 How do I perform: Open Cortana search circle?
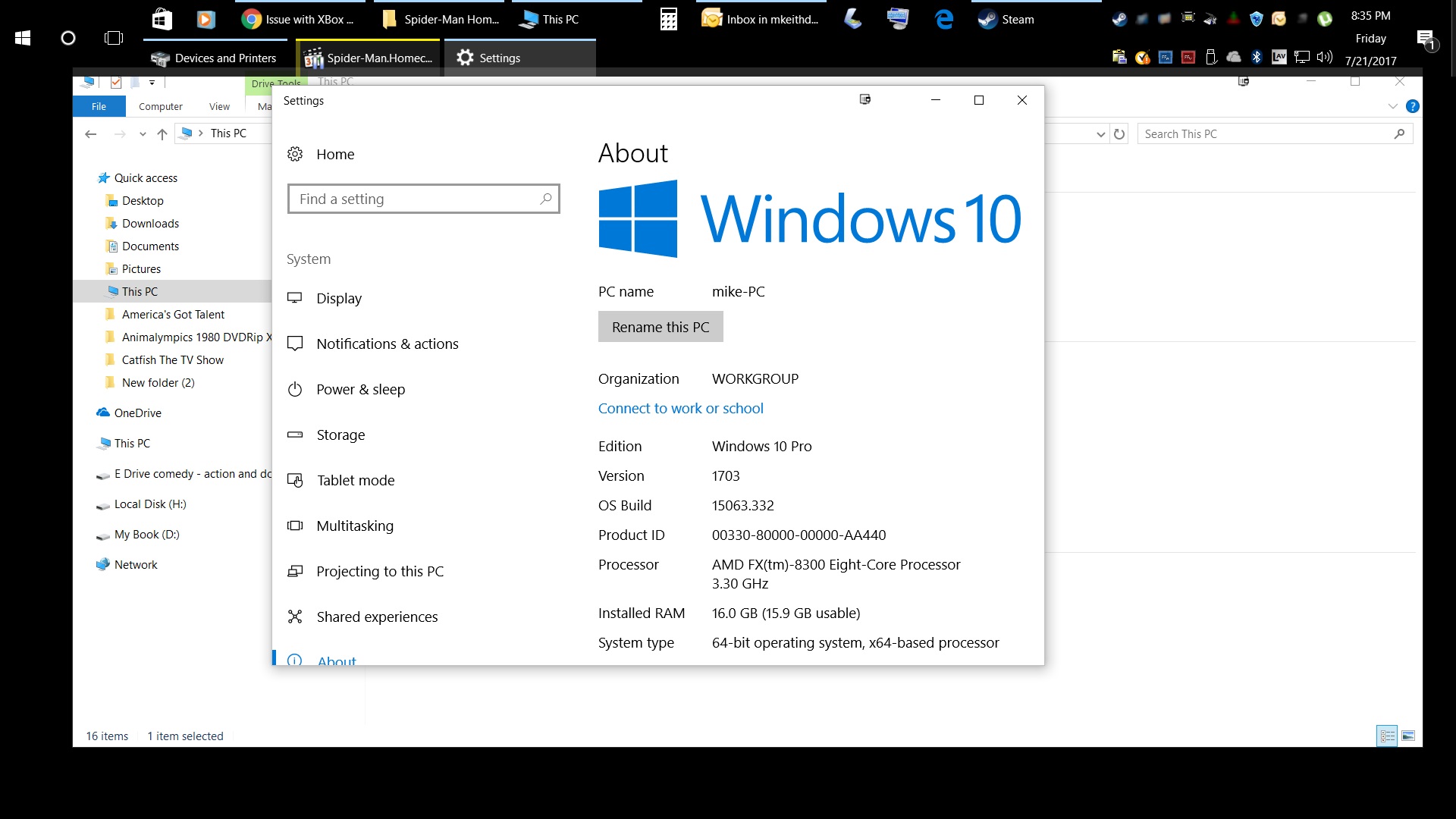coord(68,38)
